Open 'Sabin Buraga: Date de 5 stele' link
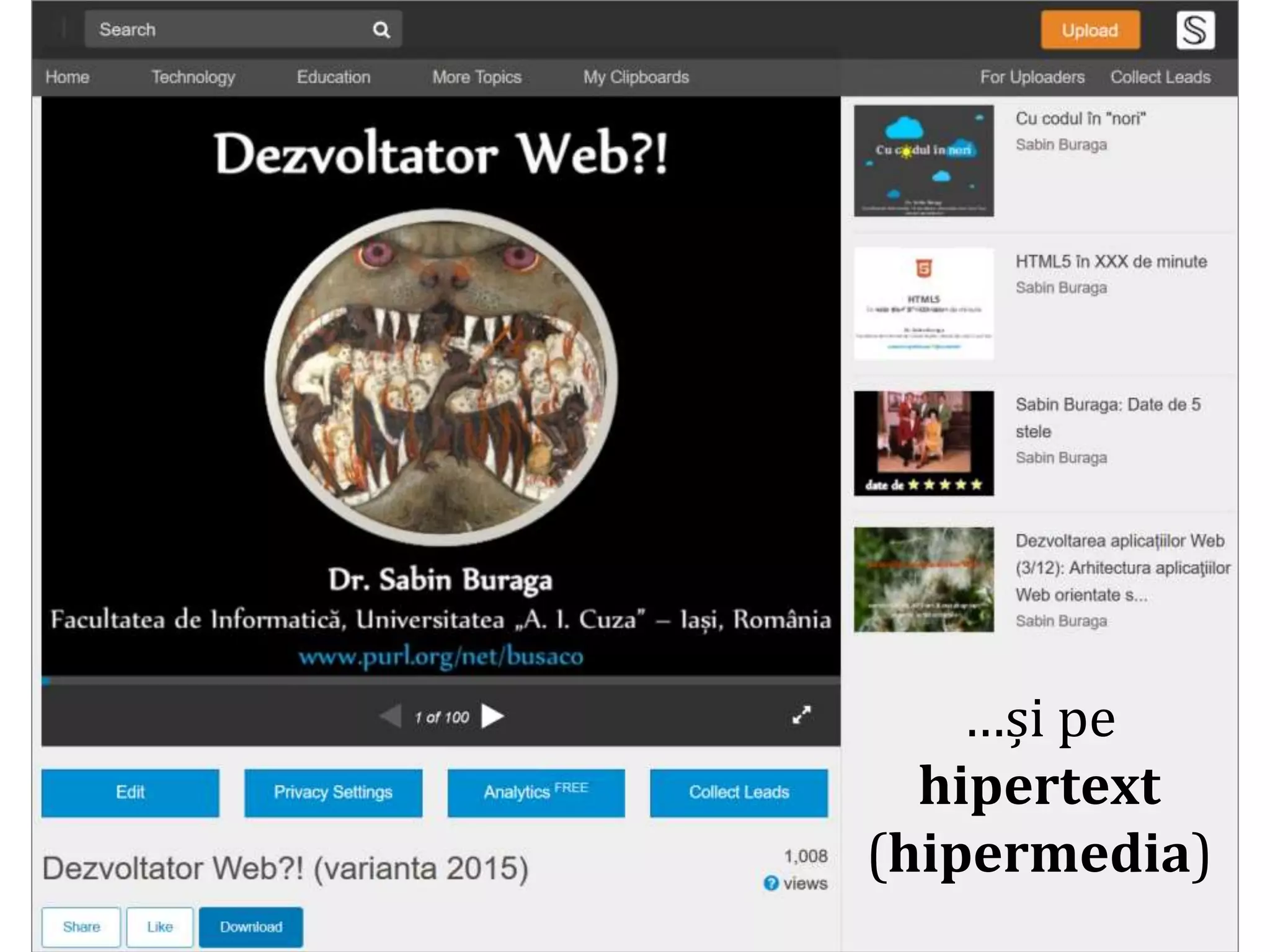1270x952 pixels. 1108,418
